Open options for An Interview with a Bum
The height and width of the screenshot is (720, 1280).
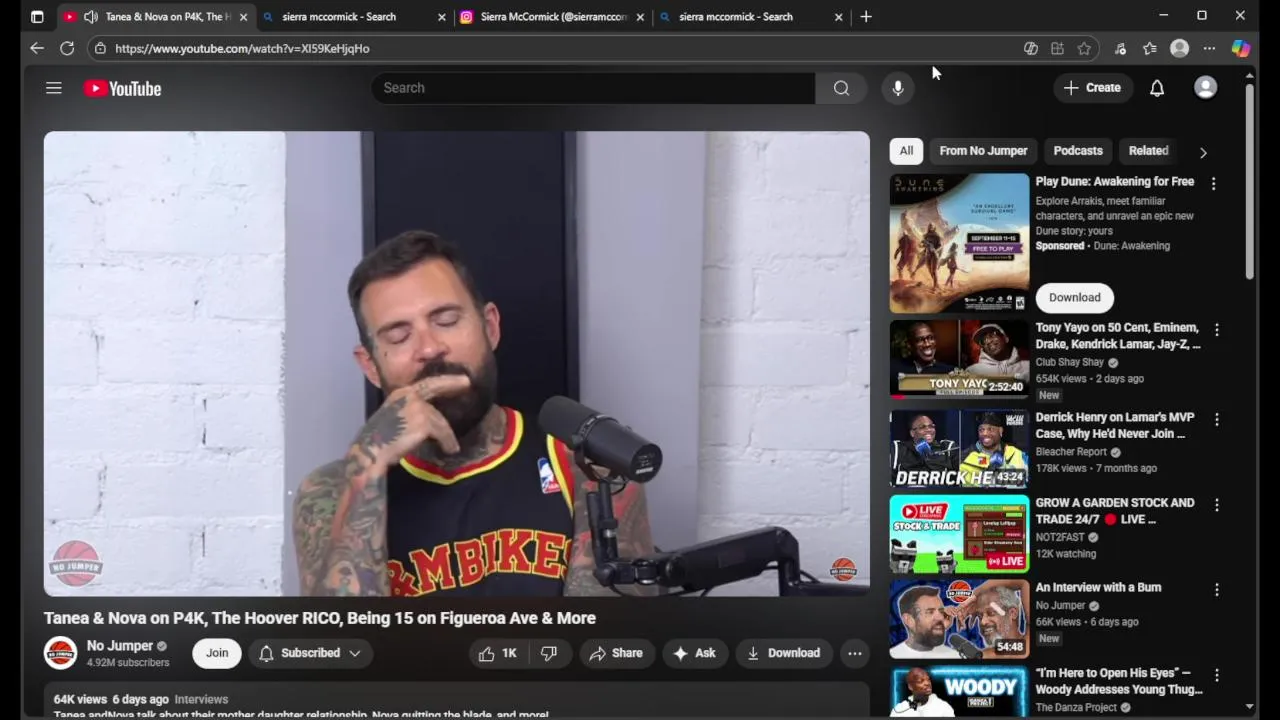tap(1217, 590)
